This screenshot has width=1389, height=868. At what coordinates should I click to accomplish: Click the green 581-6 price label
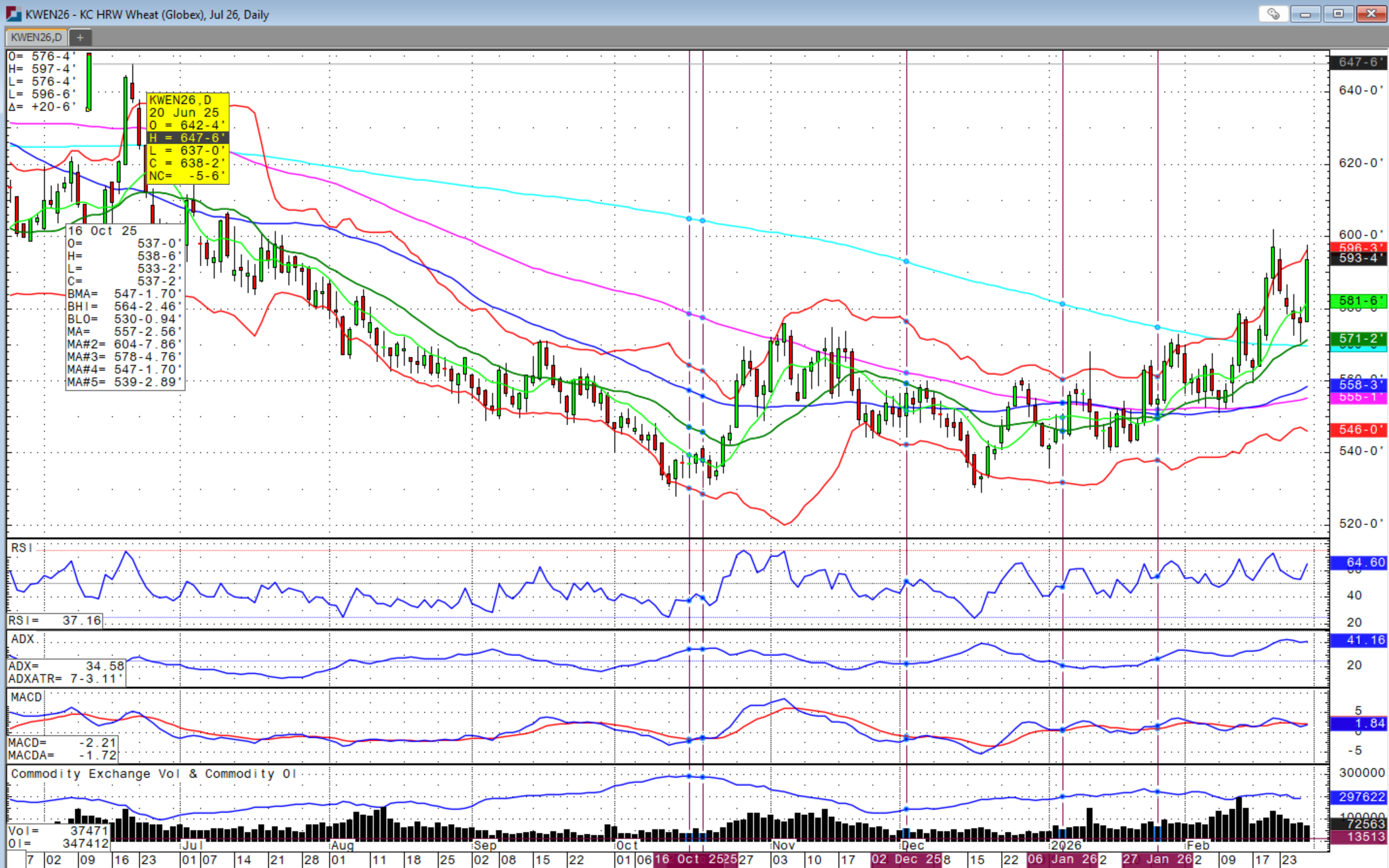(1358, 301)
